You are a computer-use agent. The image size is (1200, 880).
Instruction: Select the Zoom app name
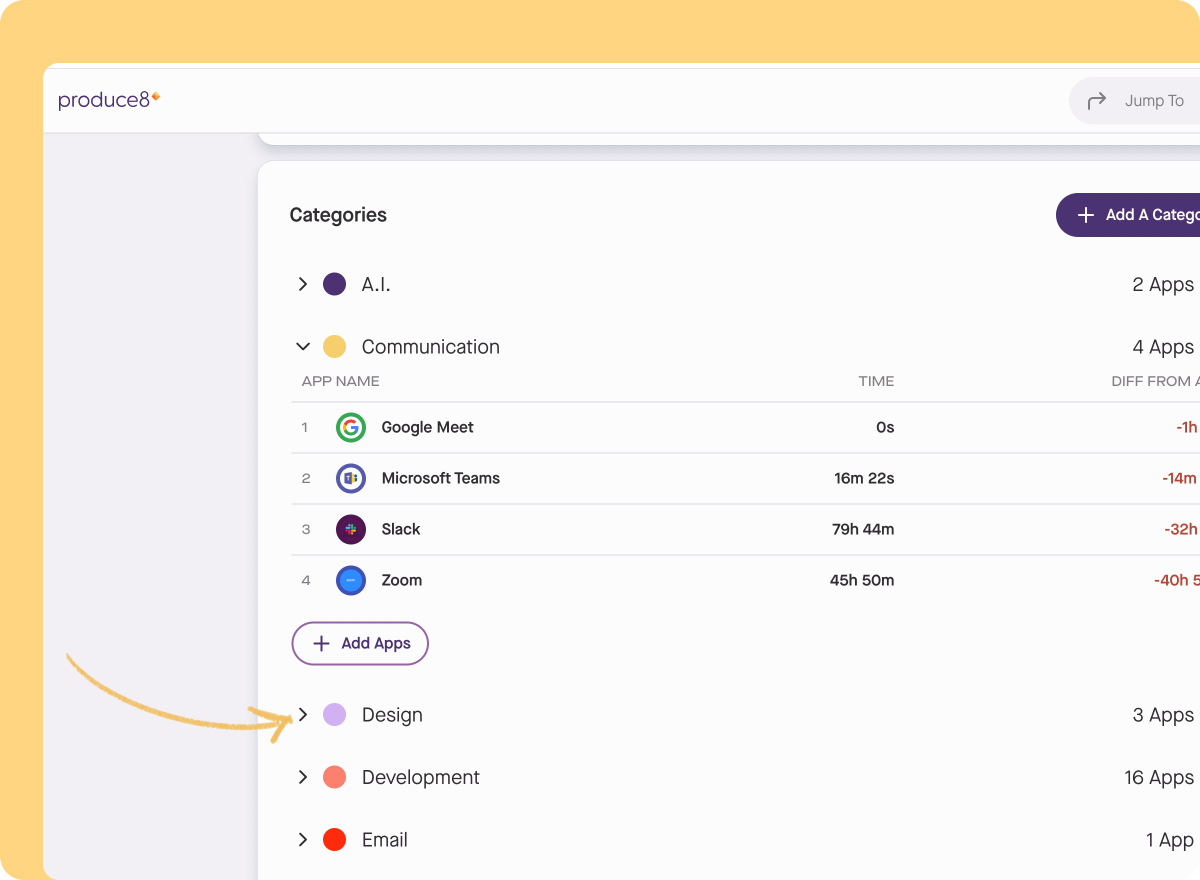click(402, 581)
